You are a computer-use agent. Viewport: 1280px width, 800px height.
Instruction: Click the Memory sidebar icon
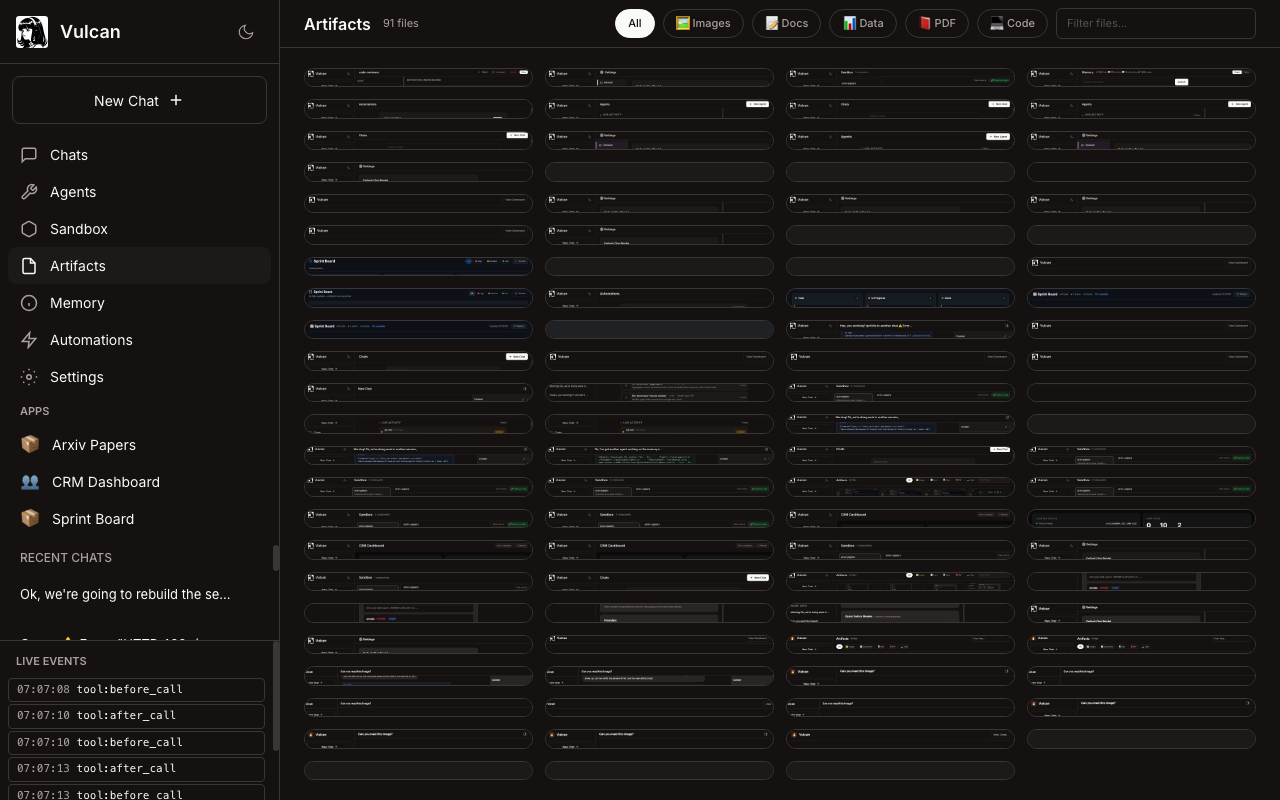pyautogui.click(x=29, y=303)
